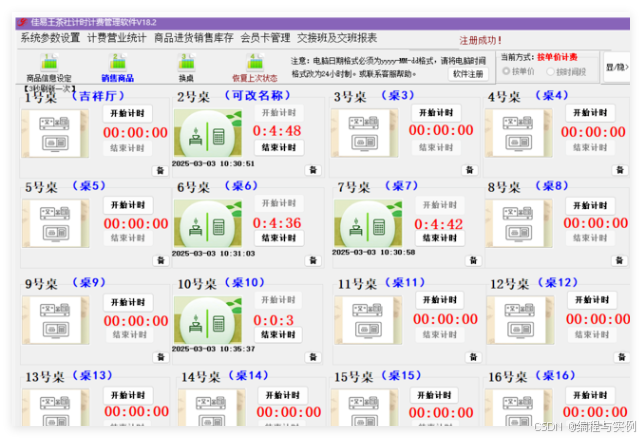Open 商品进货销售库存 menu
Screen dimensions: 642x438
(x=194, y=38)
